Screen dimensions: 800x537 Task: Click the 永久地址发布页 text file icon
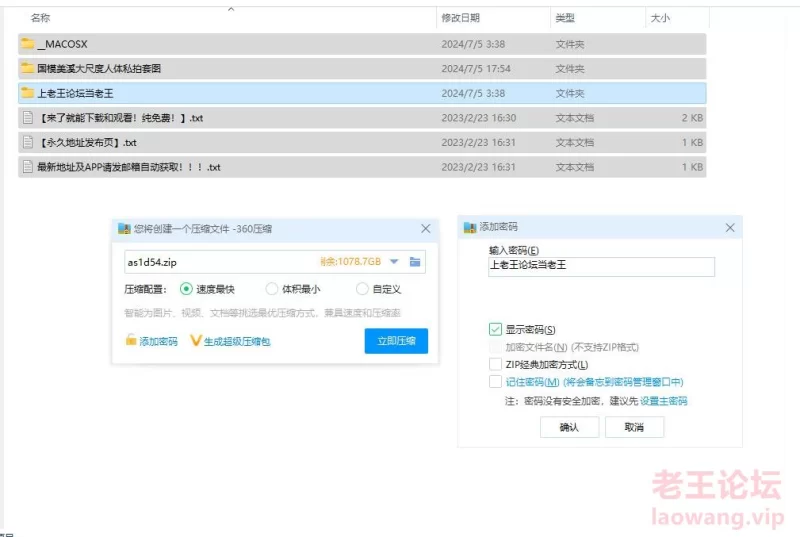pyautogui.click(x=27, y=142)
